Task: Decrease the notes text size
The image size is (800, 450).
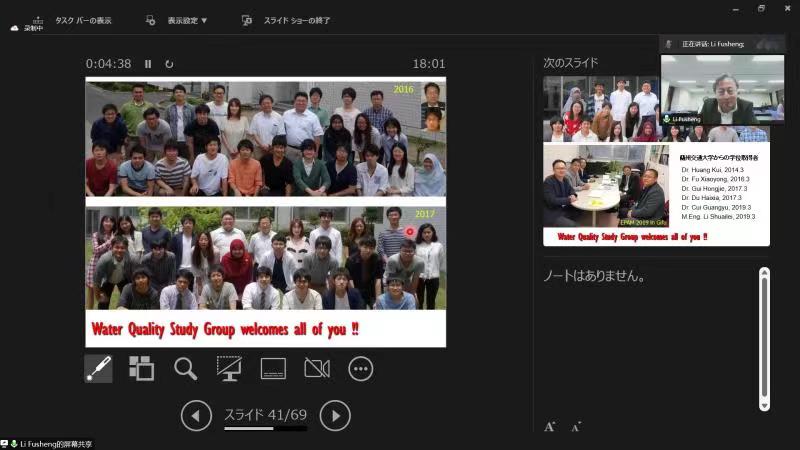Action: (576, 427)
